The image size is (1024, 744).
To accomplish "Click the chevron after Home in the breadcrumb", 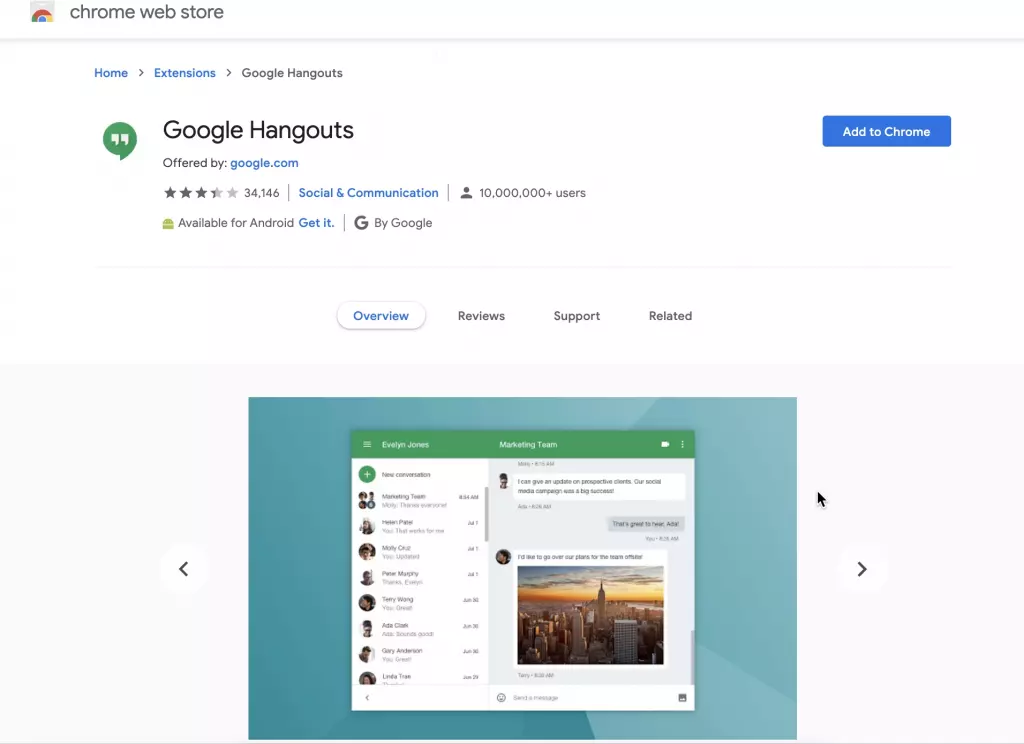I will pyautogui.click(x=141, y=73).
